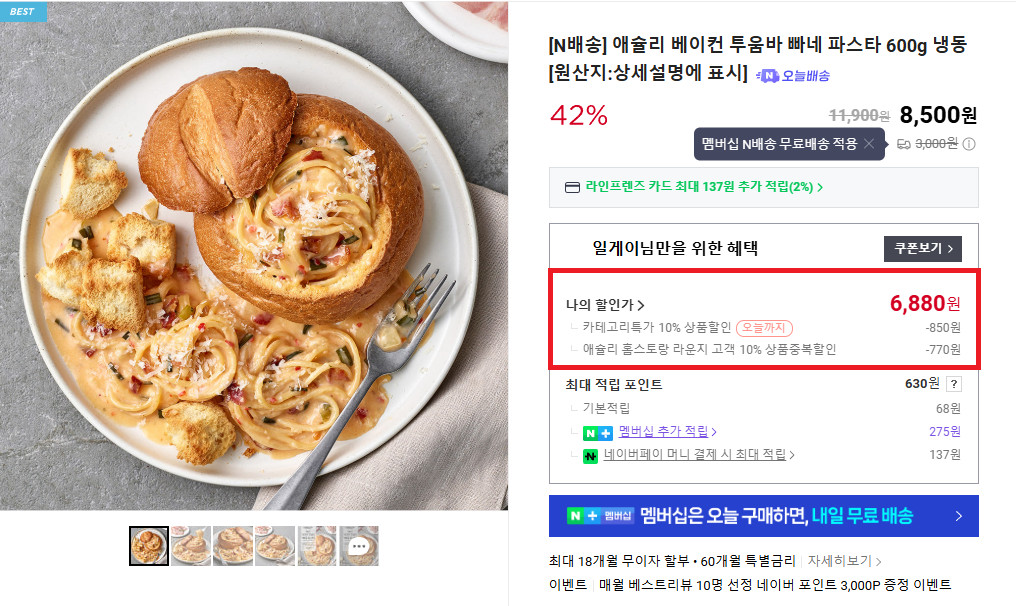Select the second product thumbnail image
The image size is (1016, 606).
tap(191, 546)
